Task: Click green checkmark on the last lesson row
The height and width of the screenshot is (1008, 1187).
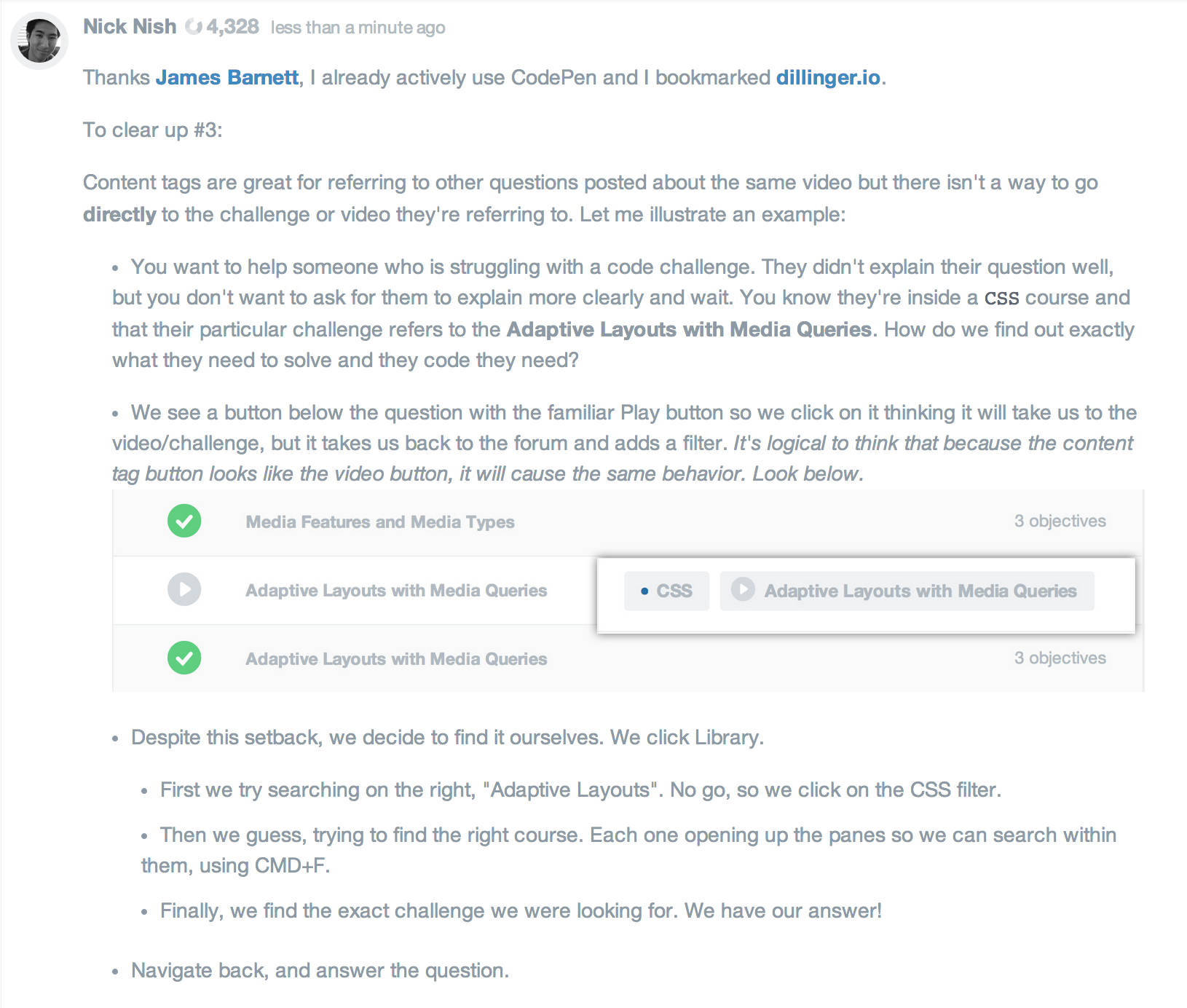Action: click(x=184, y=658)
